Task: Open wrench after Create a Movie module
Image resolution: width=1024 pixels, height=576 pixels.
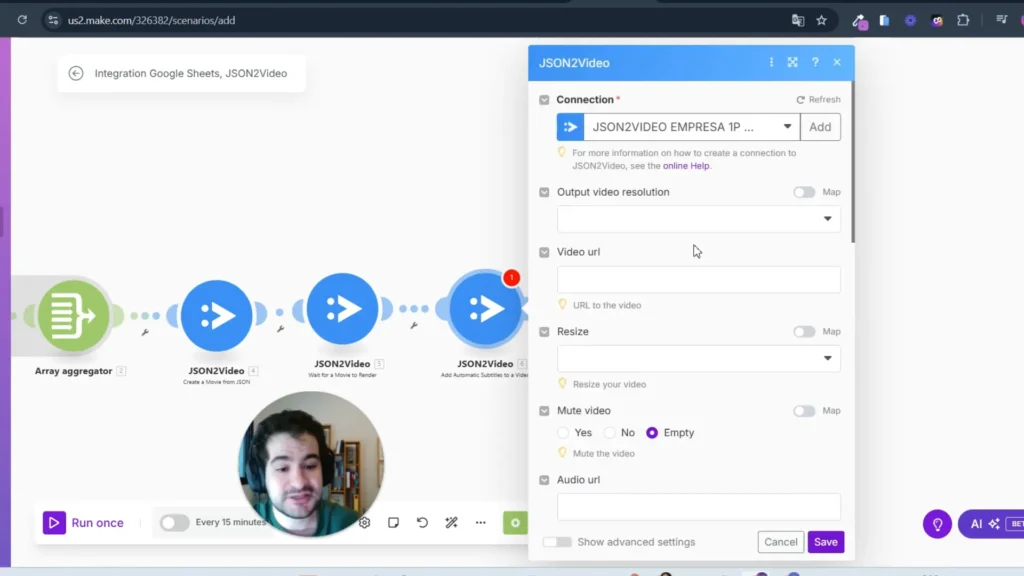Action: [280, 329]
